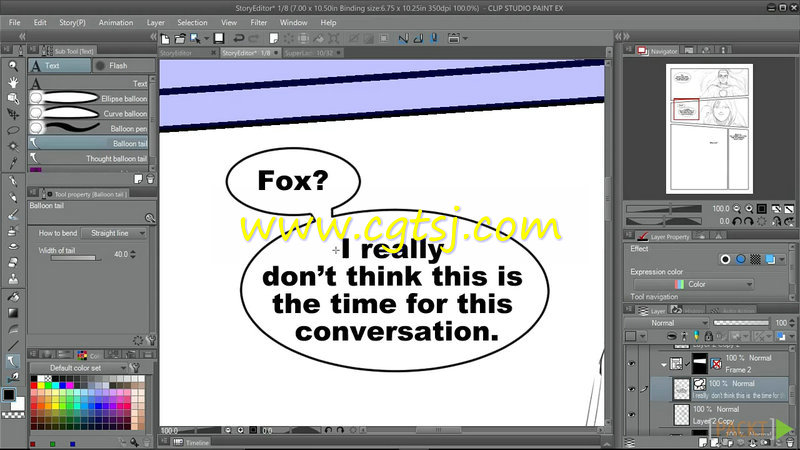Select the Eyedropper tool
The height and width of the screenshot is (450, 800).
(13, 163)
